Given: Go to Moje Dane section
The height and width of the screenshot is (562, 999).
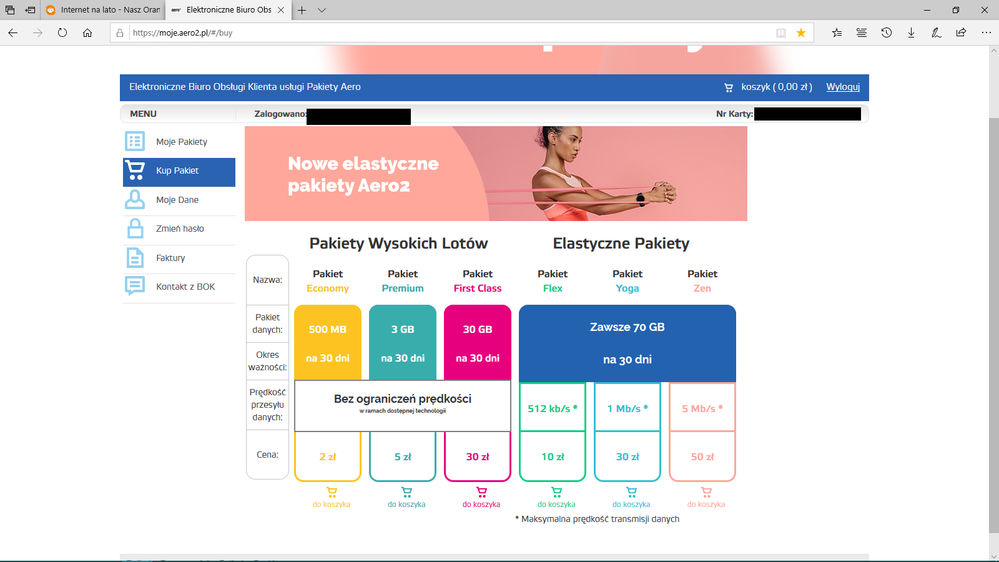Looking at the screenshot, I should coord(177,200).
